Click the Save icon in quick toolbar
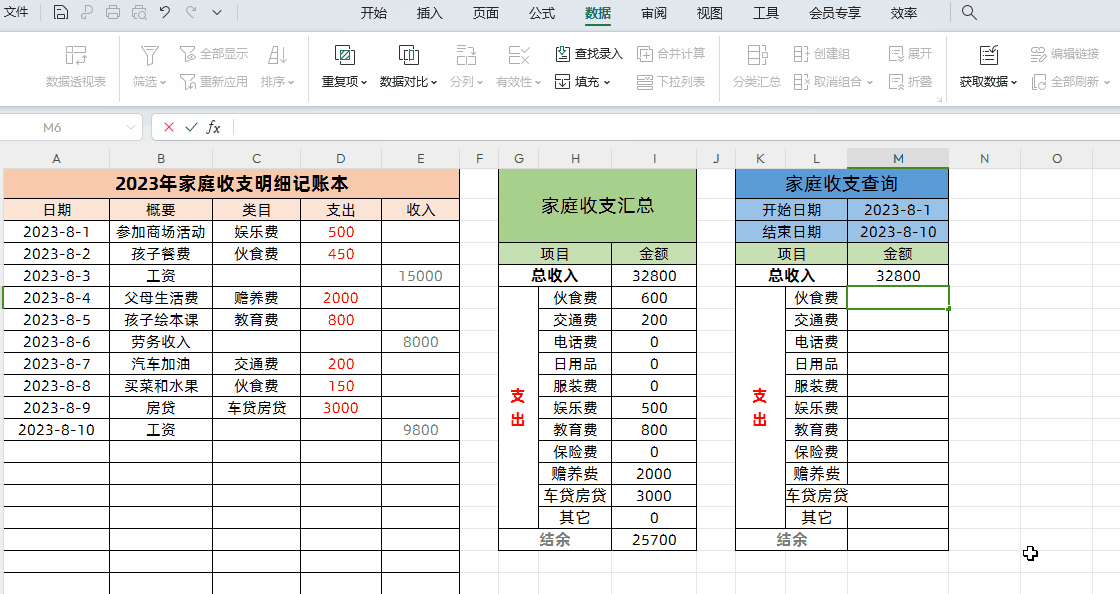The image size is (1120, 594). (x=61, y=12)
